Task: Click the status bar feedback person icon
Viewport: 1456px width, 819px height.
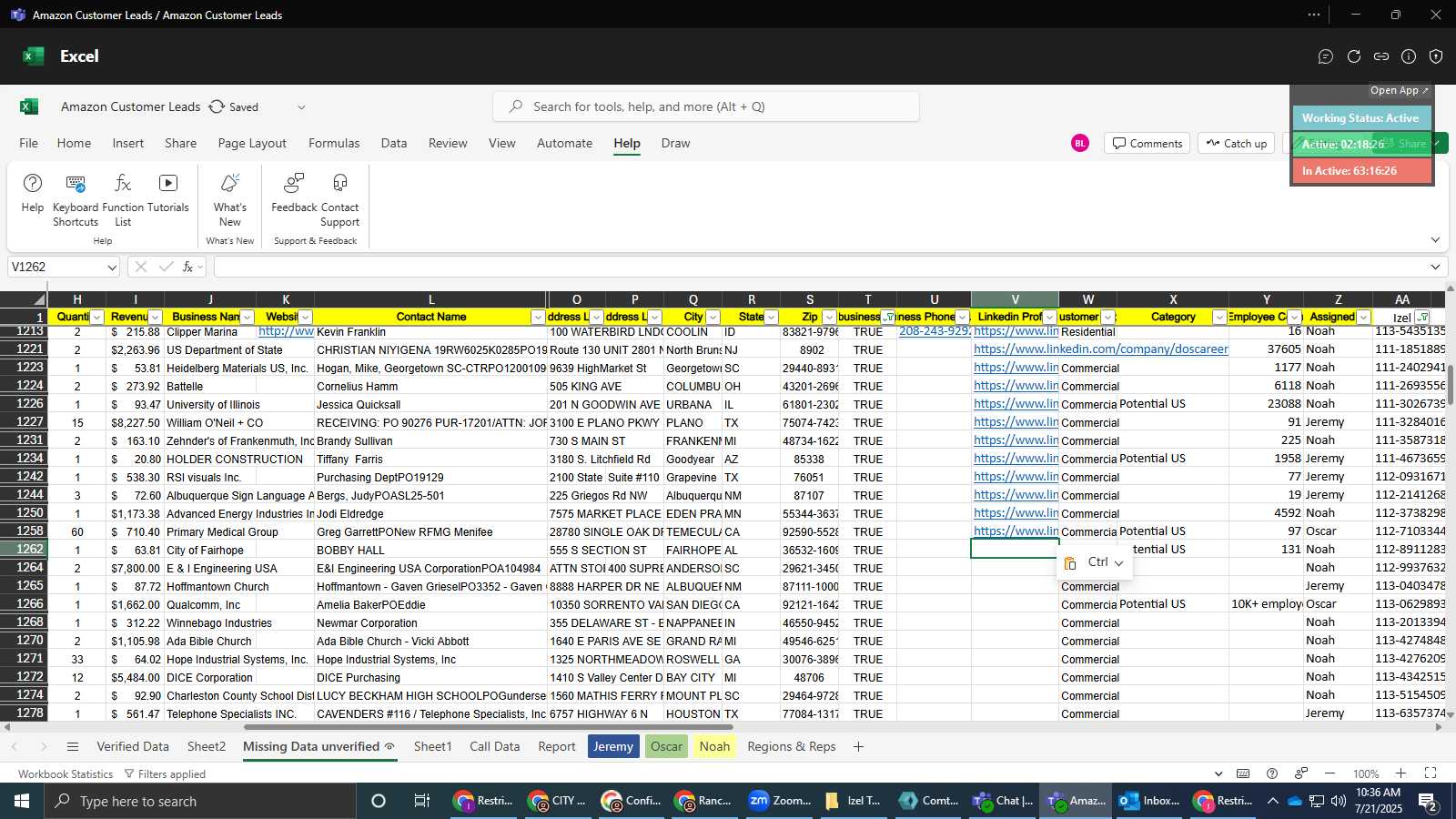Action: (x=1301, y=773)
